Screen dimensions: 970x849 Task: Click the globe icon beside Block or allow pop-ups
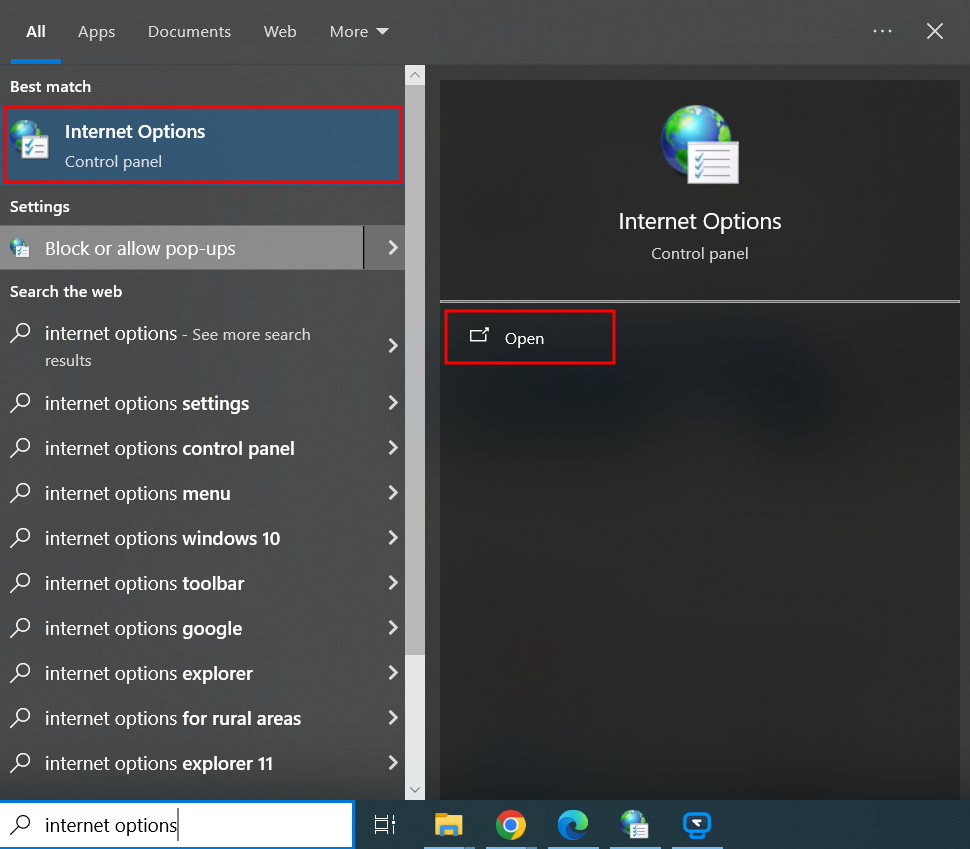pyautogui.click(x=20, y=248)
